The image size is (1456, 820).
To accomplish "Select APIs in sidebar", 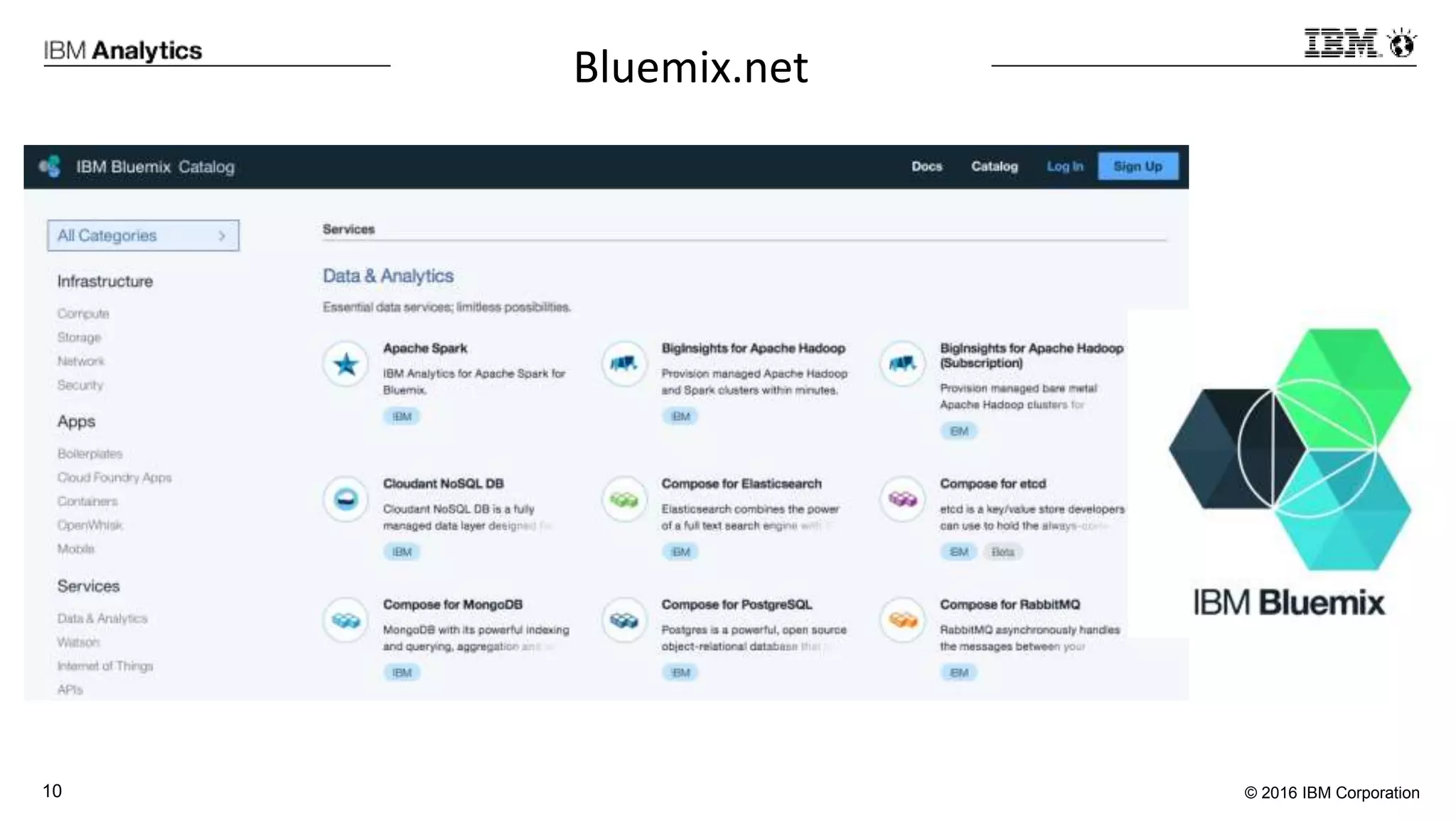I will pos(70,690).
